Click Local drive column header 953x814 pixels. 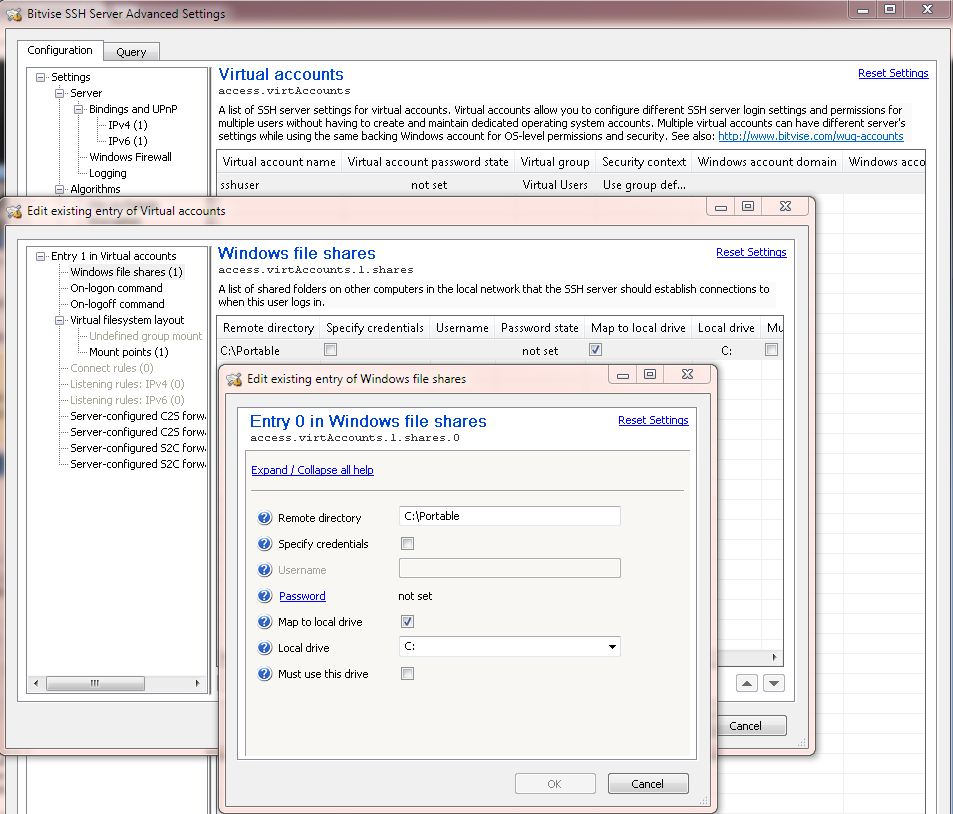726,328
